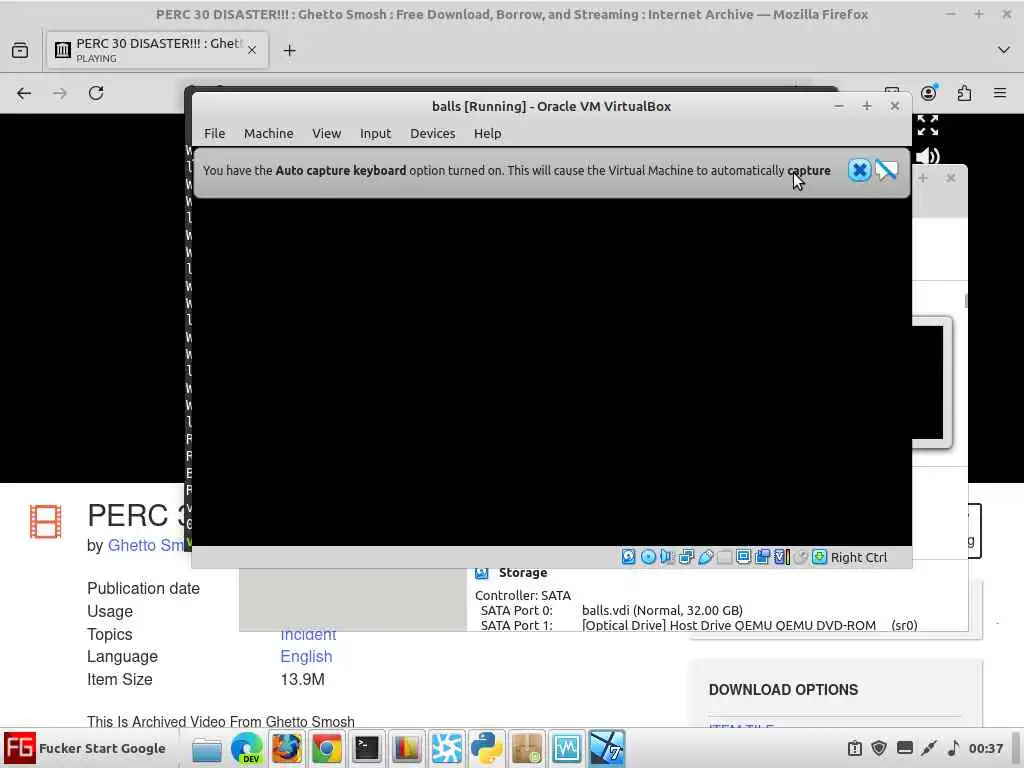This screenshot has width=1024, height=768.
Task: Open the package box icon in taskbar
Action: (527, 748)
